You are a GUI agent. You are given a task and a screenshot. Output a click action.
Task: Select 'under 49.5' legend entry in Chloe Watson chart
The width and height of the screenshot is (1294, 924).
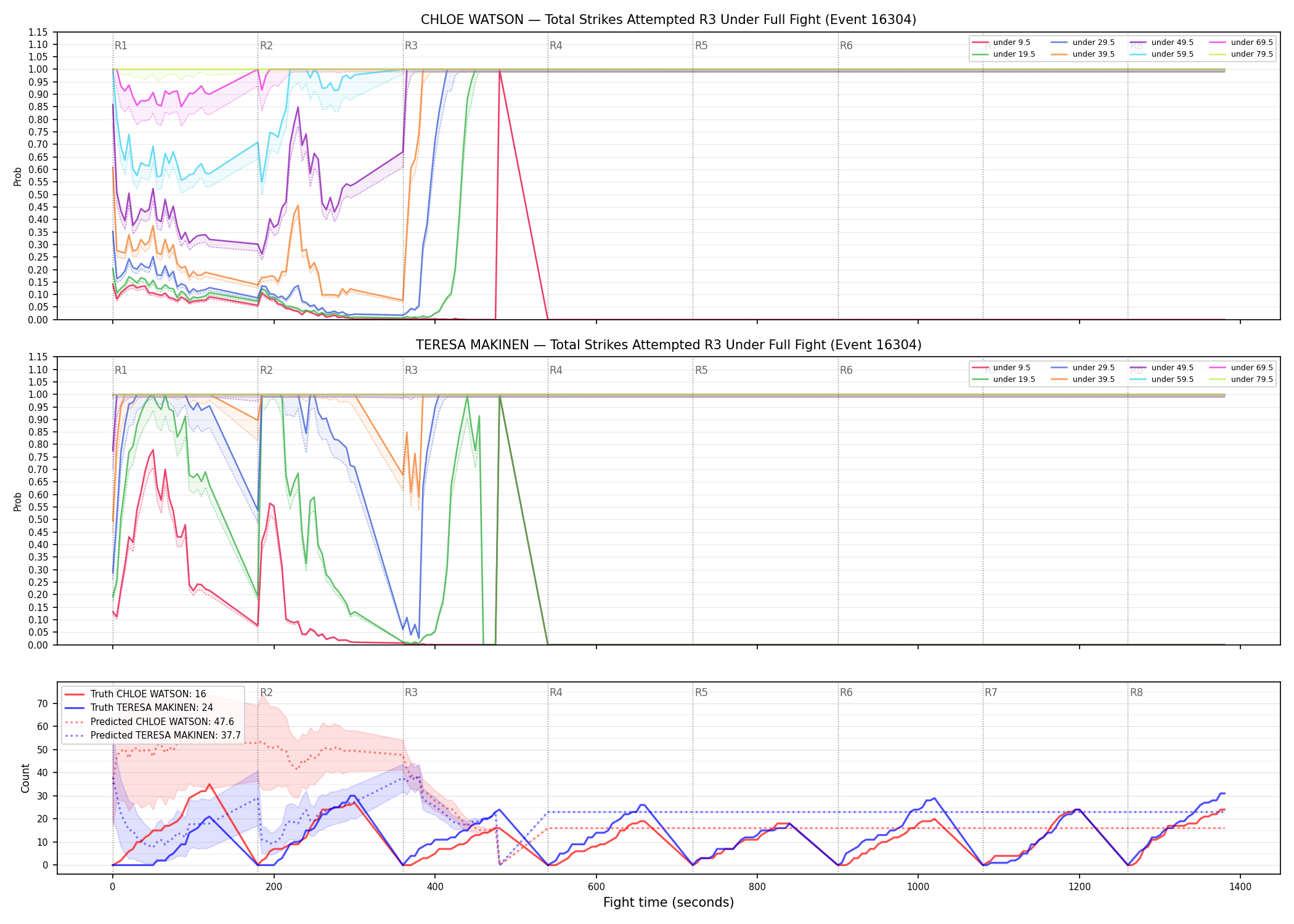point(1162,43)
